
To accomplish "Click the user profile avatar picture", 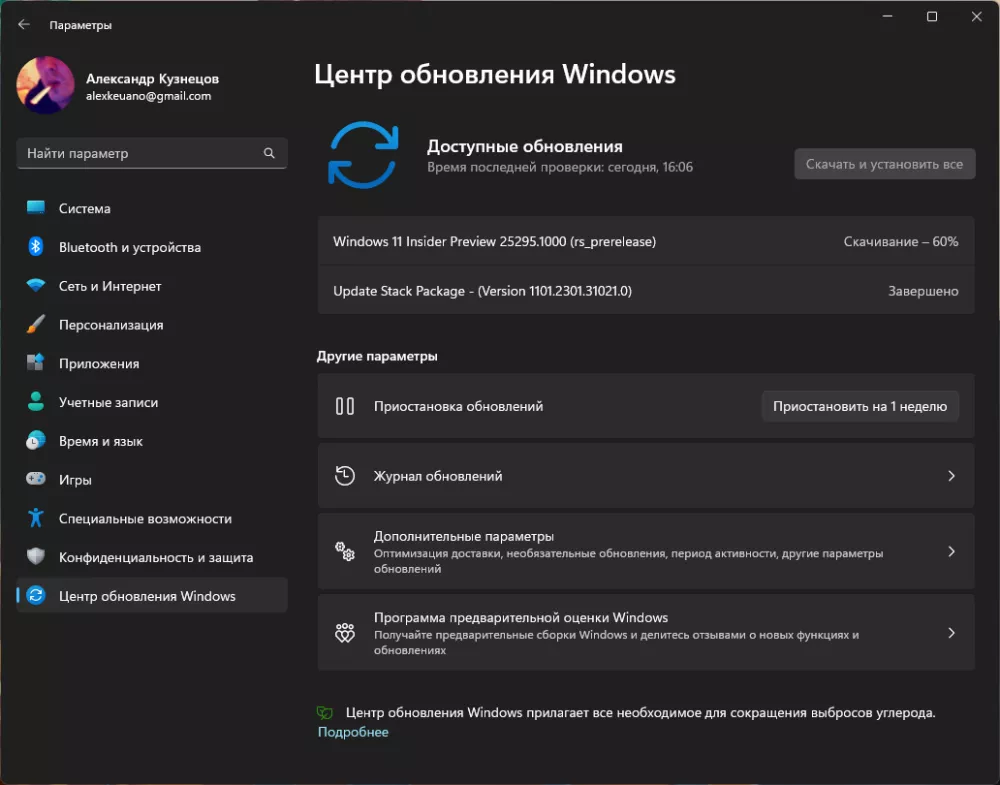I will point(45,86).
